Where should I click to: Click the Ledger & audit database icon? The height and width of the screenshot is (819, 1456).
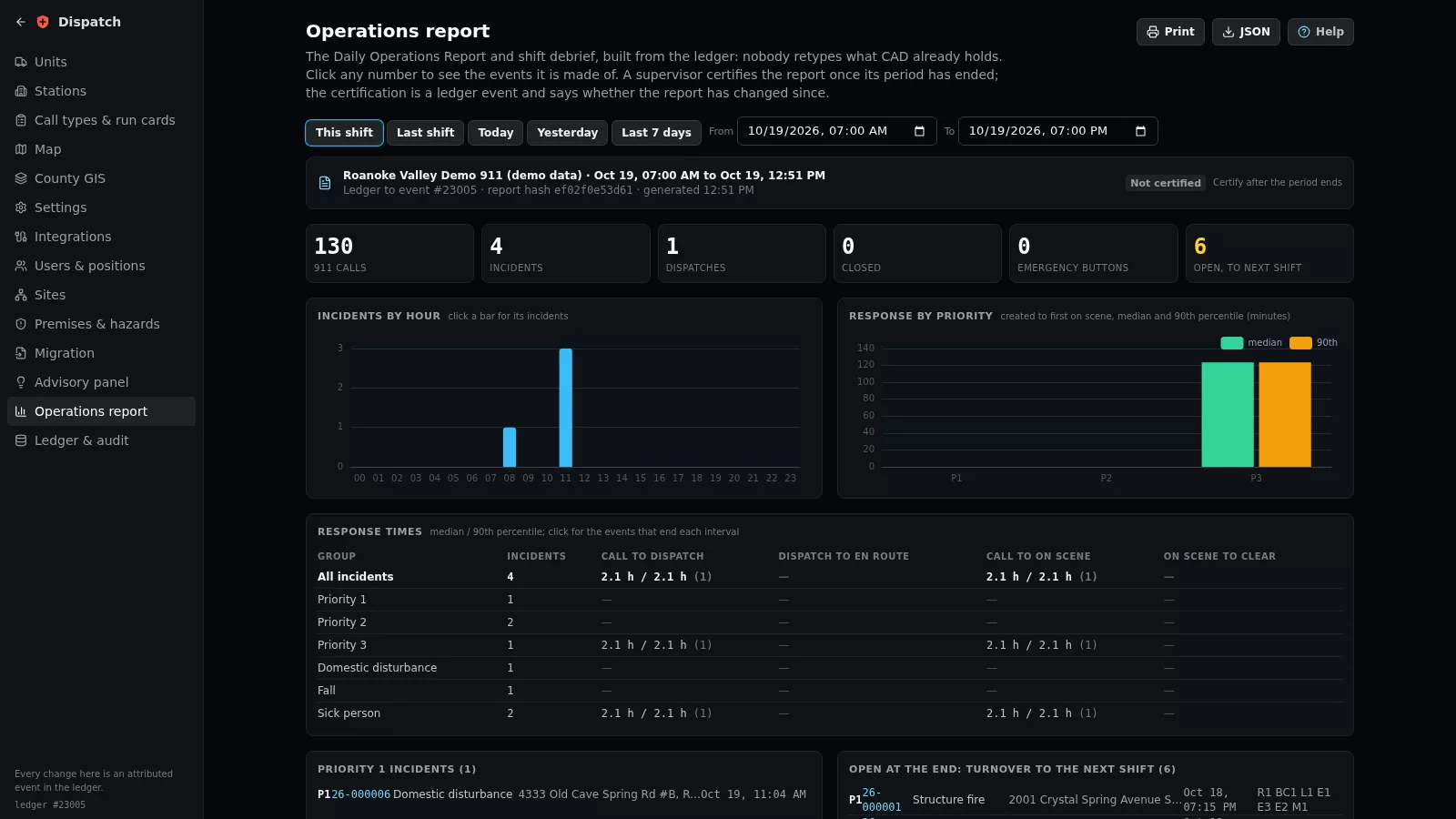21,440
